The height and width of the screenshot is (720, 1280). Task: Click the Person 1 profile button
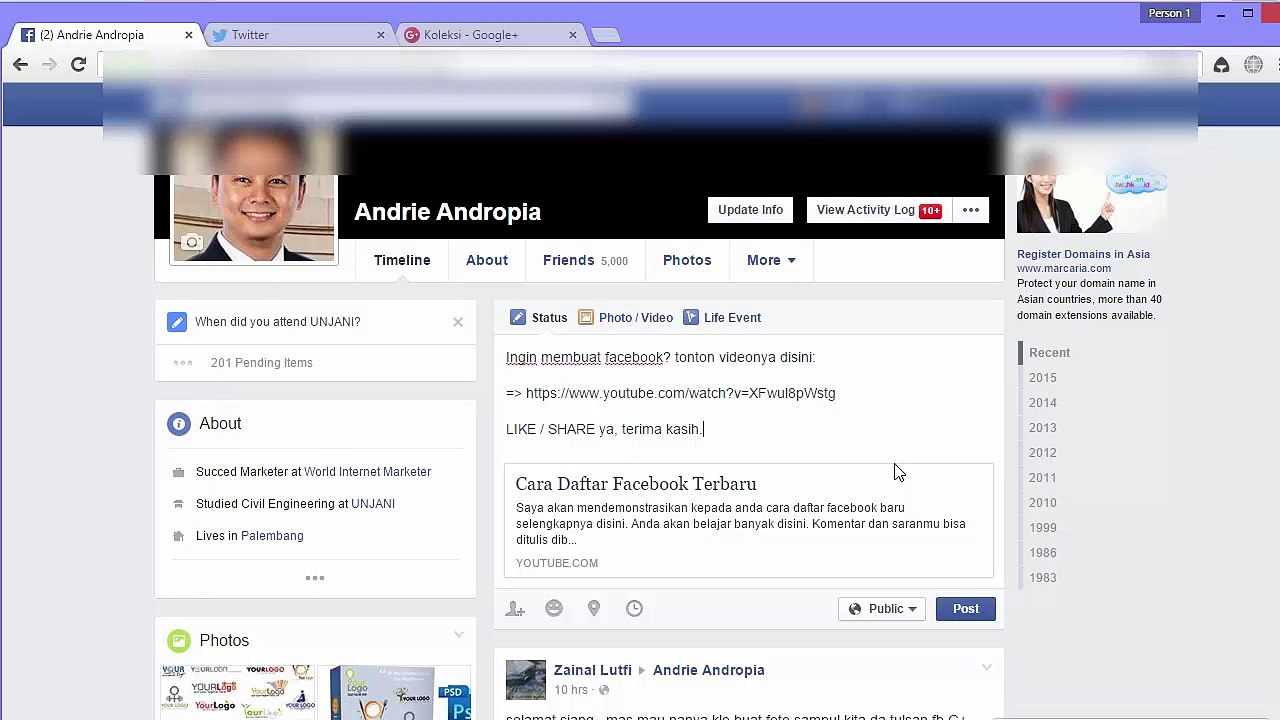[1169, 13]
